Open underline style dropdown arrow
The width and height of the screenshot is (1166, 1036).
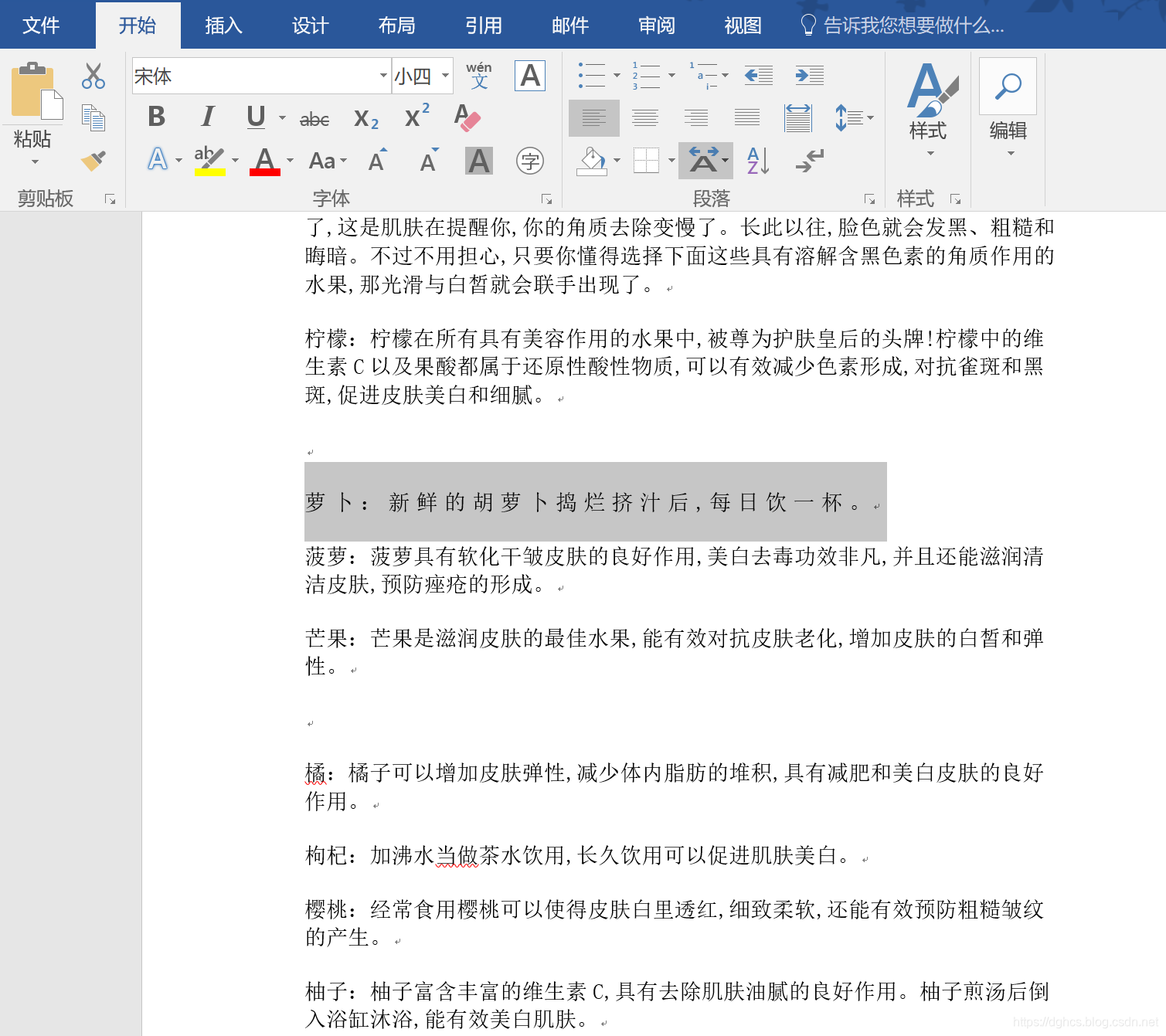pos(282,118)
